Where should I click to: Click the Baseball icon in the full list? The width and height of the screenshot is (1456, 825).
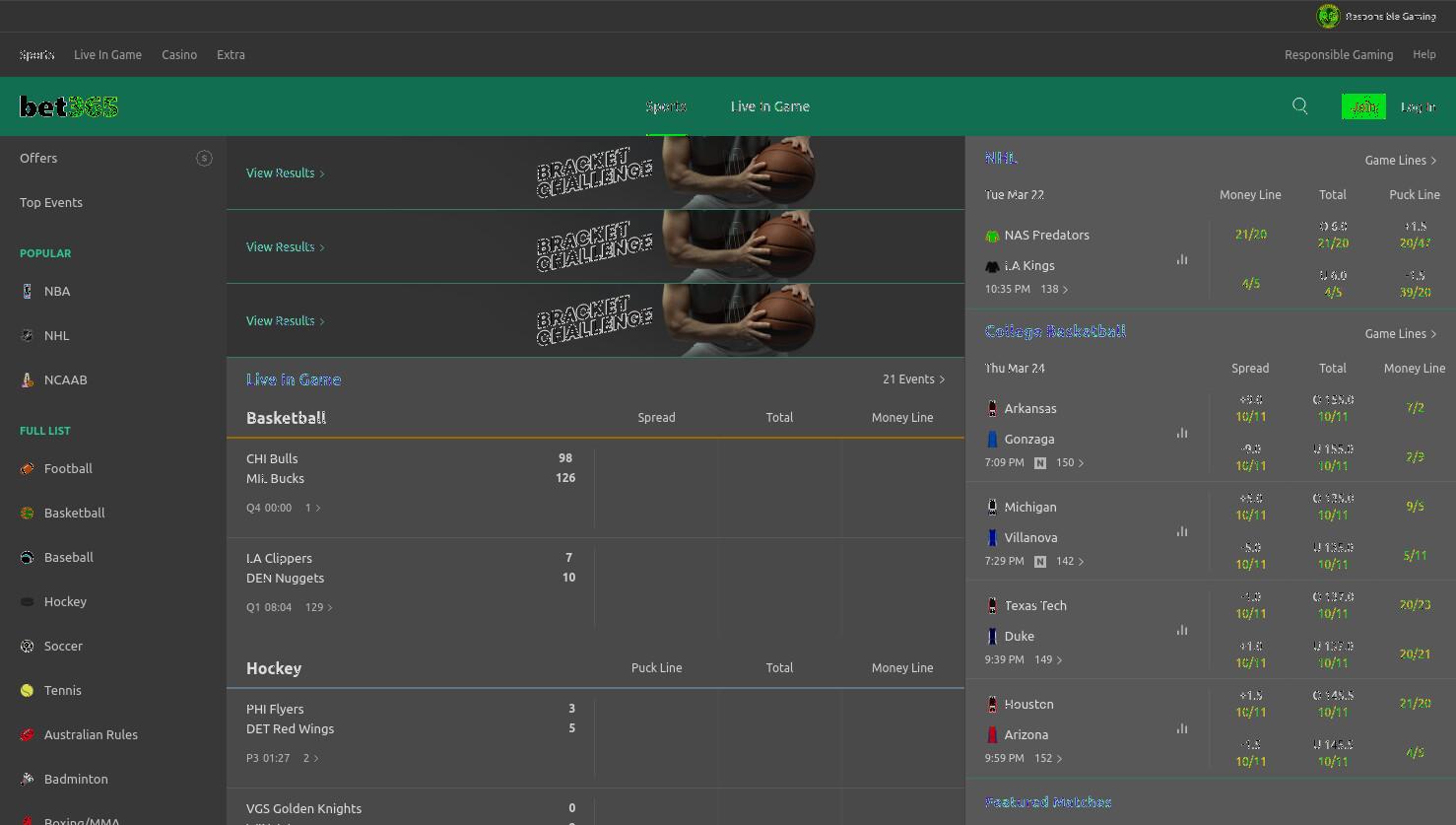click(27, 557)
